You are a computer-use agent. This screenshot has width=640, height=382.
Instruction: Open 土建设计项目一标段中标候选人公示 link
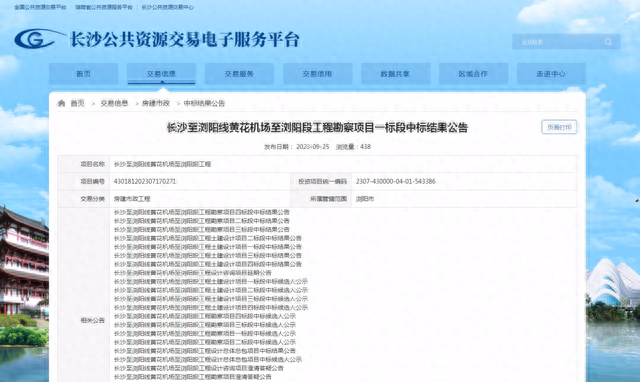(211, 282)
